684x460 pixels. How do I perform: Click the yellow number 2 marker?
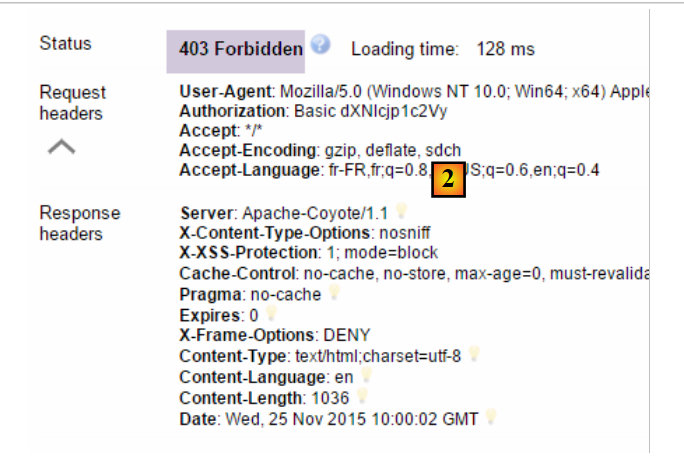(x=448, y=180)
